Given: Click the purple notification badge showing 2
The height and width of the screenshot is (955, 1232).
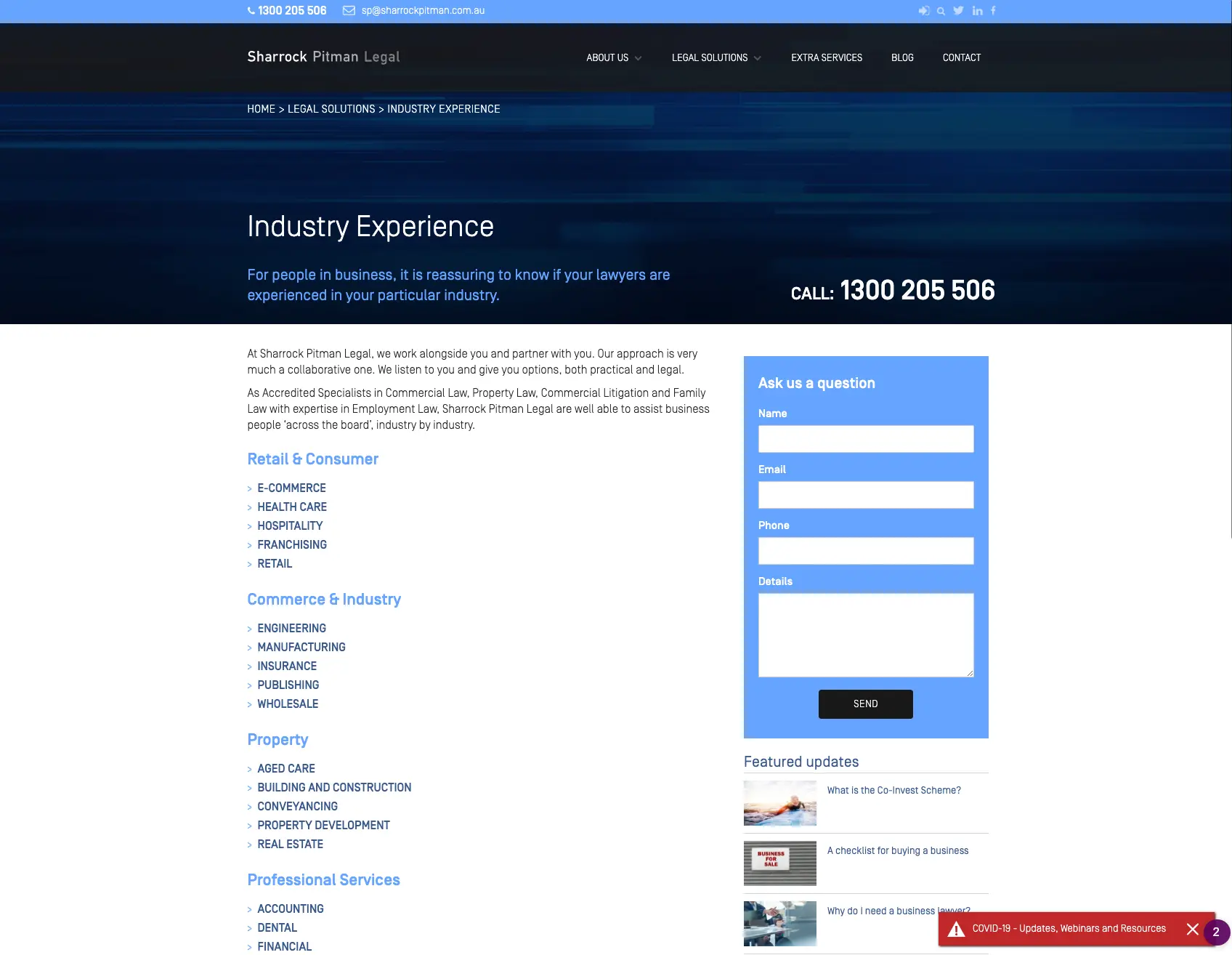Looking at the screenshot, I should (1216, 932).
